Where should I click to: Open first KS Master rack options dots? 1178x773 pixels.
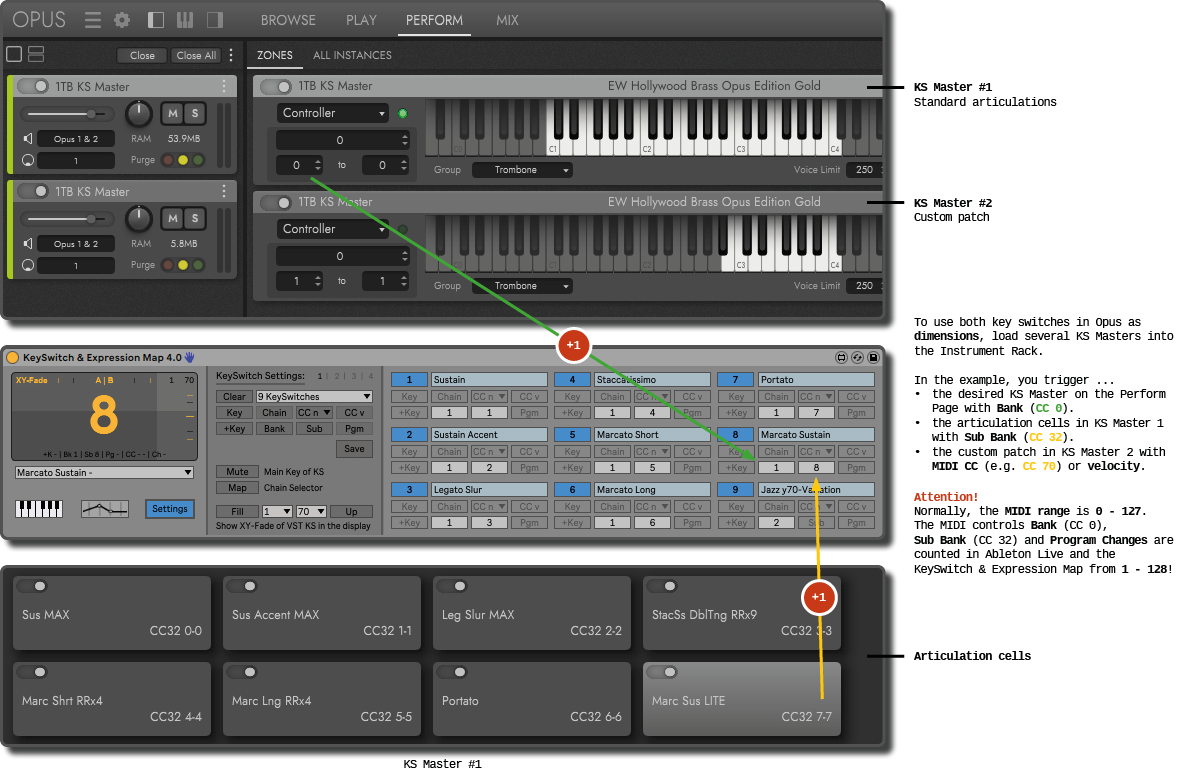(x=224, y=86)
